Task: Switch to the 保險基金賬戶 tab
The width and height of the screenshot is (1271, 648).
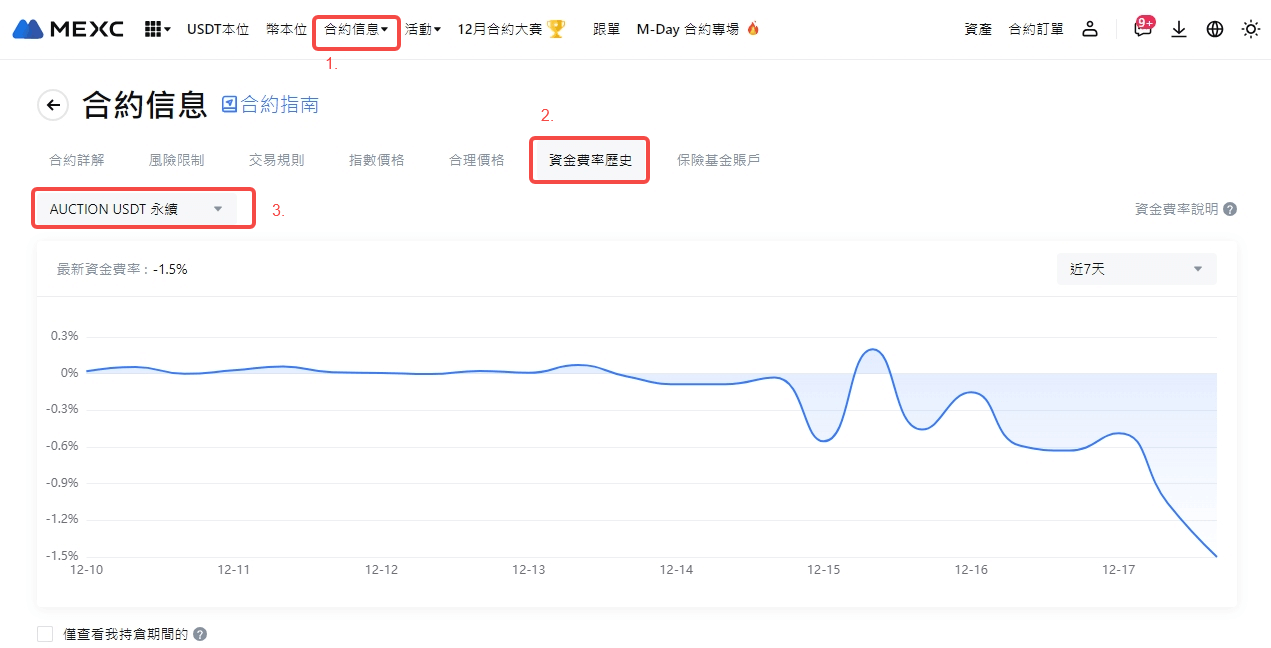Action: [718, 160]
